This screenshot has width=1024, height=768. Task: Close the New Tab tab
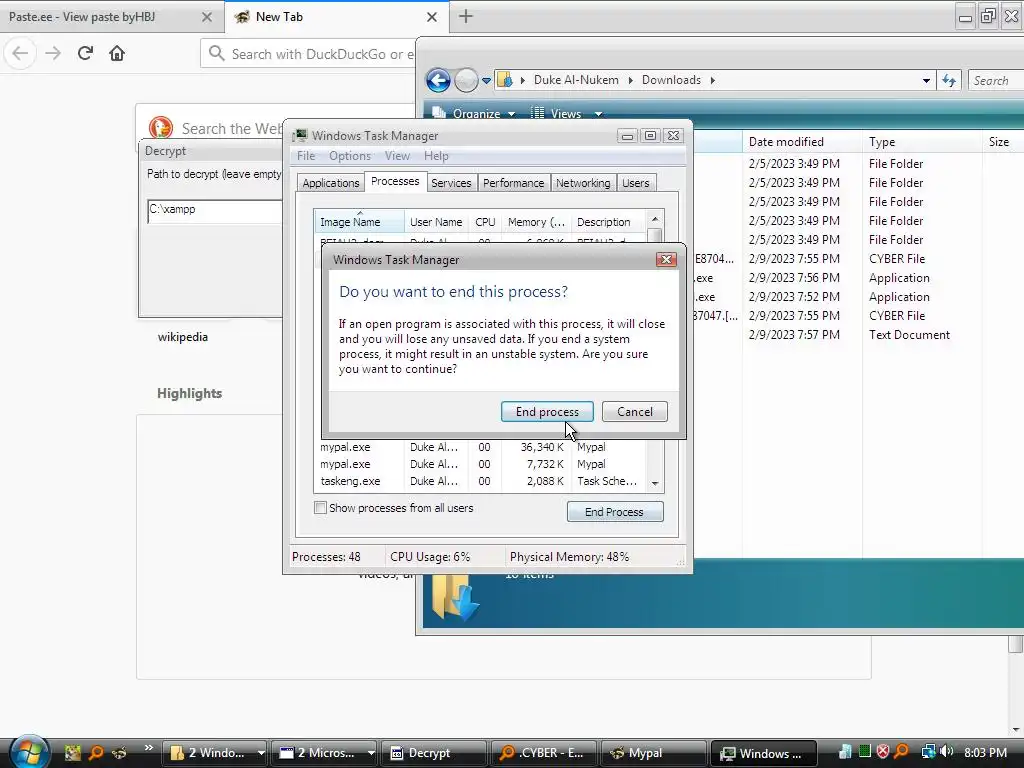432,17
